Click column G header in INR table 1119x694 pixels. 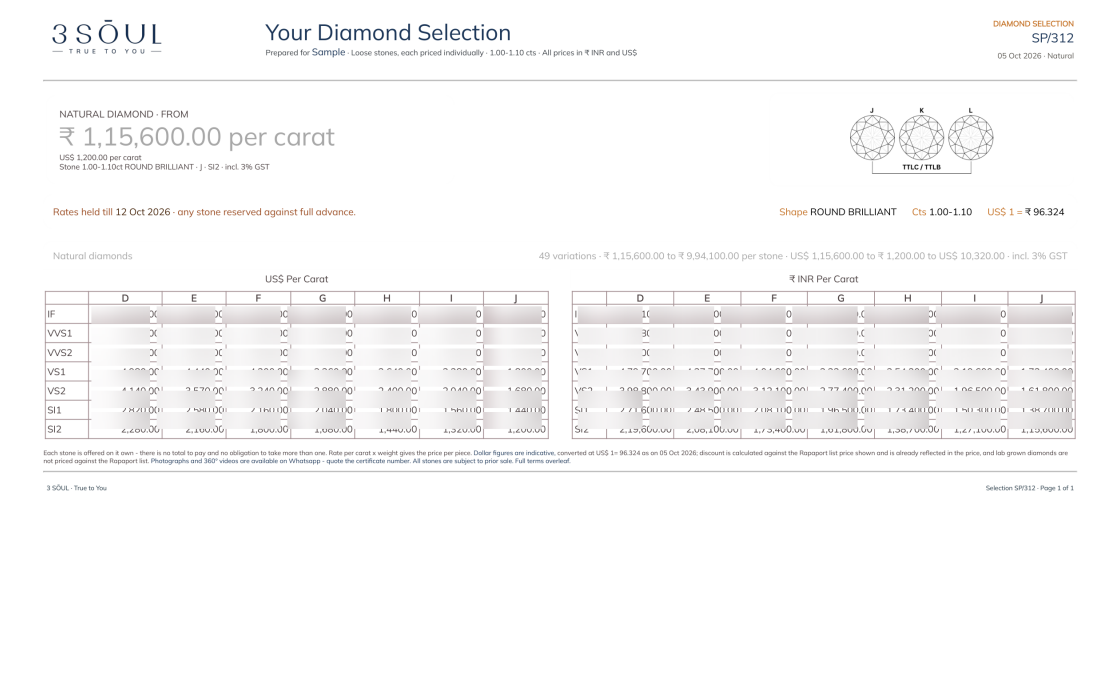pos(841,298)
